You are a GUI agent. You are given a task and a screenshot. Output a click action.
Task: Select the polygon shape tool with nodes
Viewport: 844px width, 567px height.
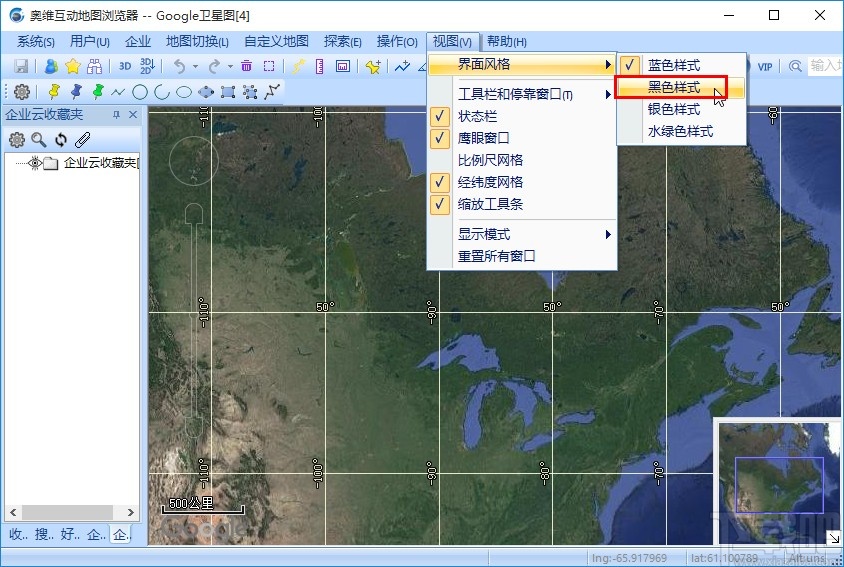(206, 92)
